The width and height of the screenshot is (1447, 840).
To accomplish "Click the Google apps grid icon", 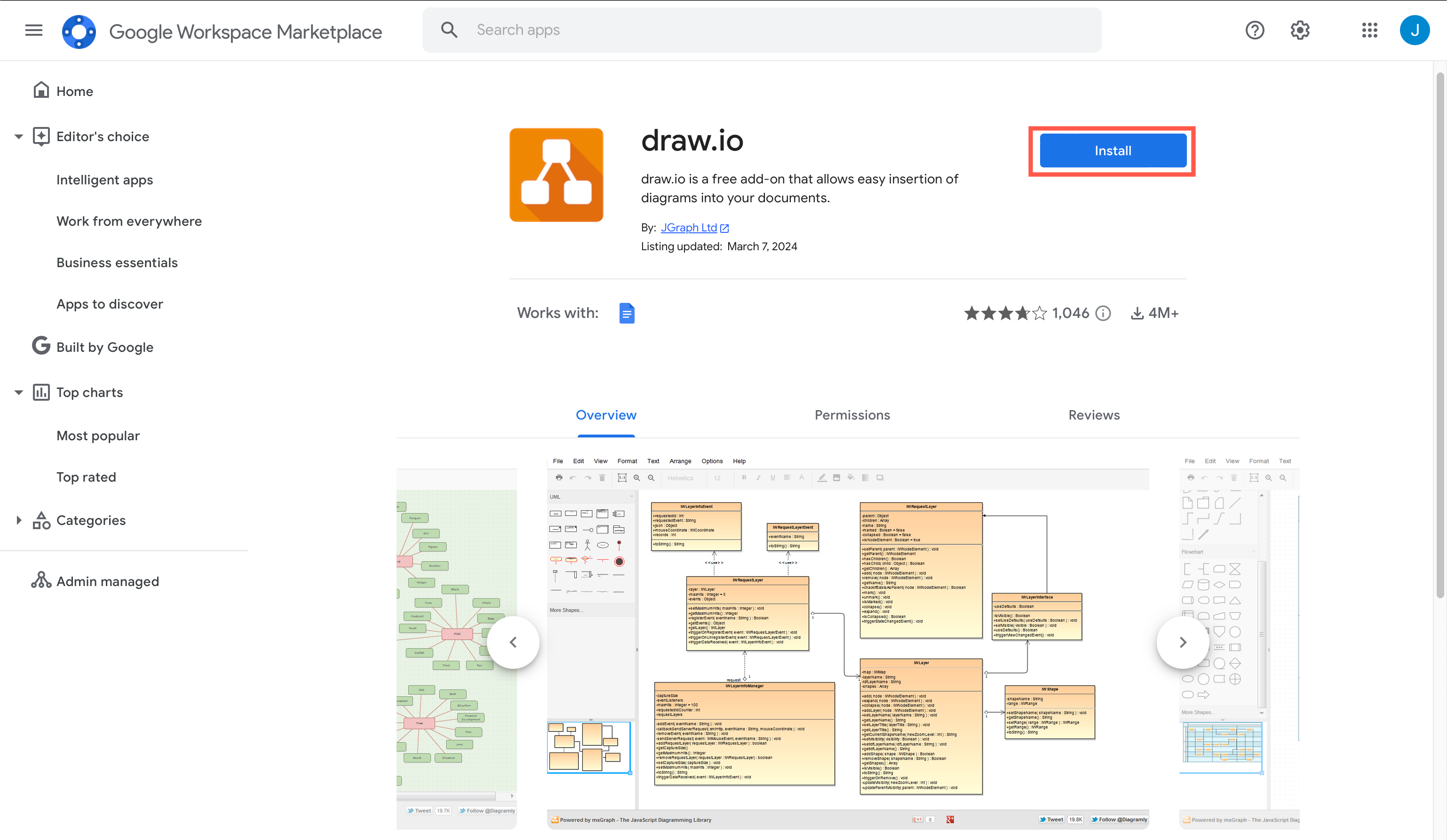I will point(1370,29).
